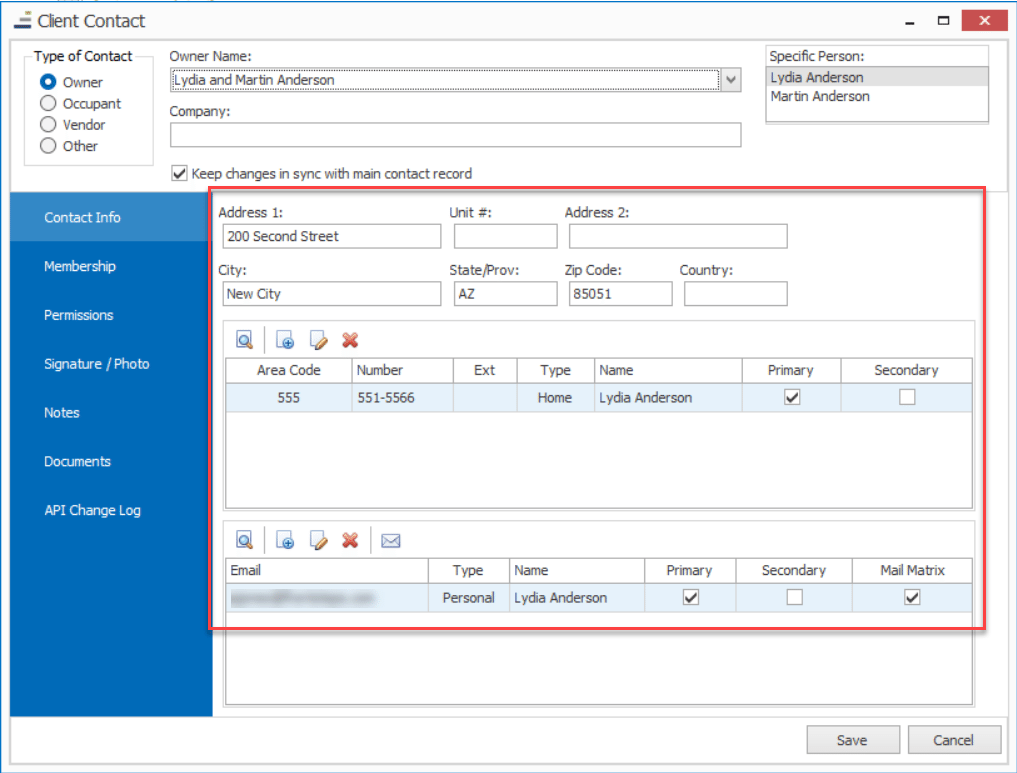Check Secondary for the phone number row

click(x=907, y=397)
